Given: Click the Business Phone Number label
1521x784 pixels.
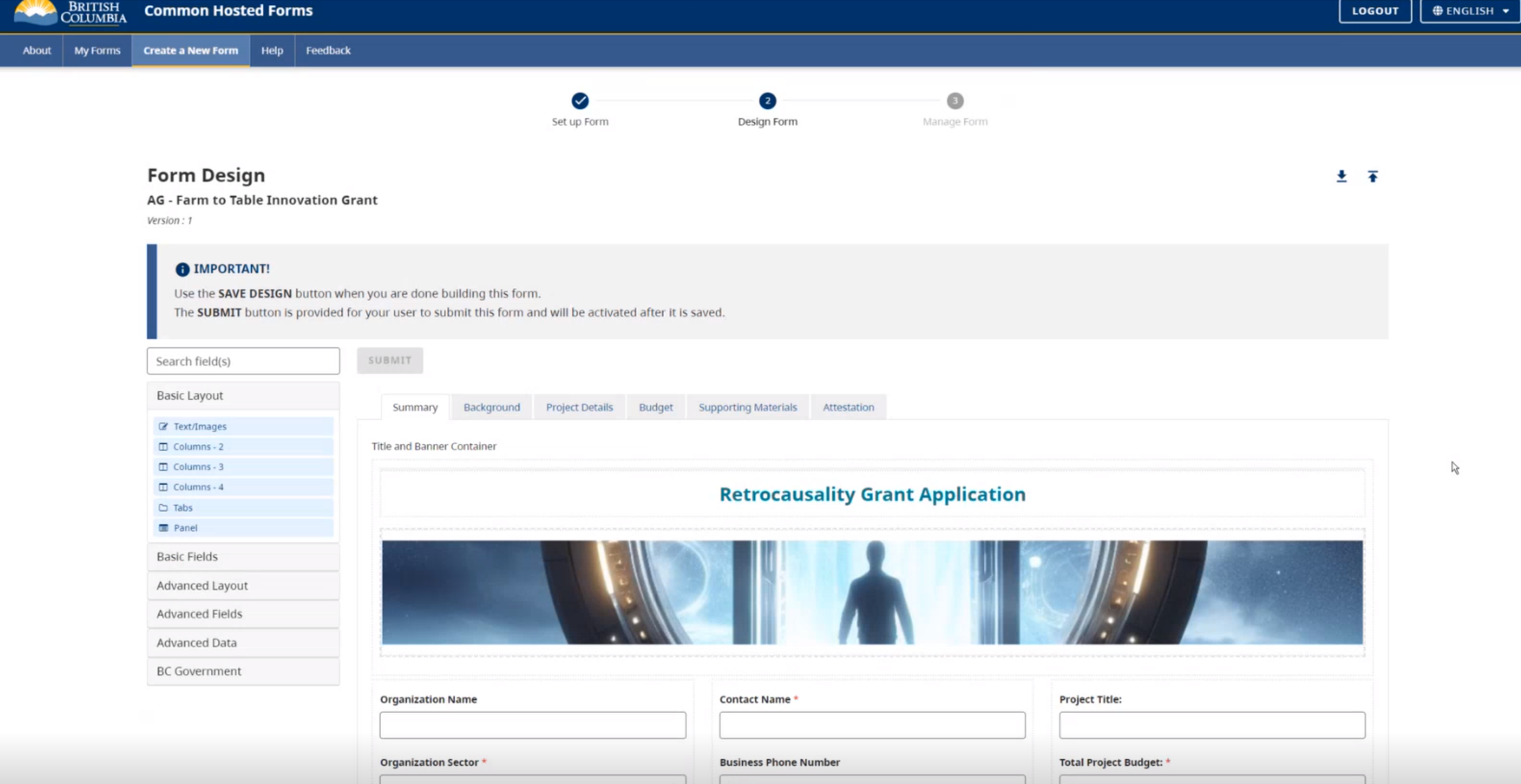Looking at the screenshot, I should tap(779, 762).
